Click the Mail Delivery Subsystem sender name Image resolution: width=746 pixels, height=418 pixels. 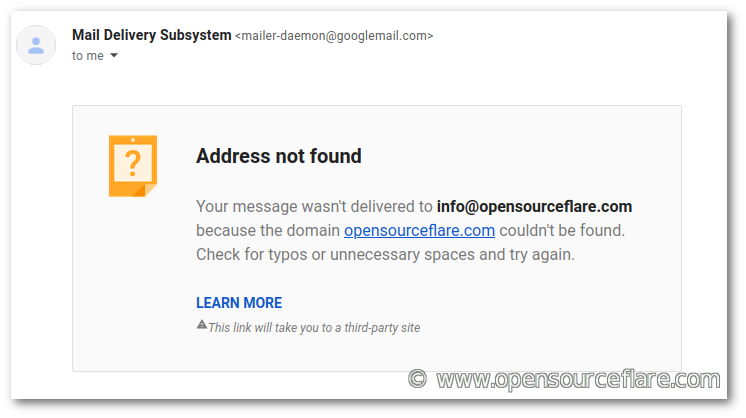151,35
